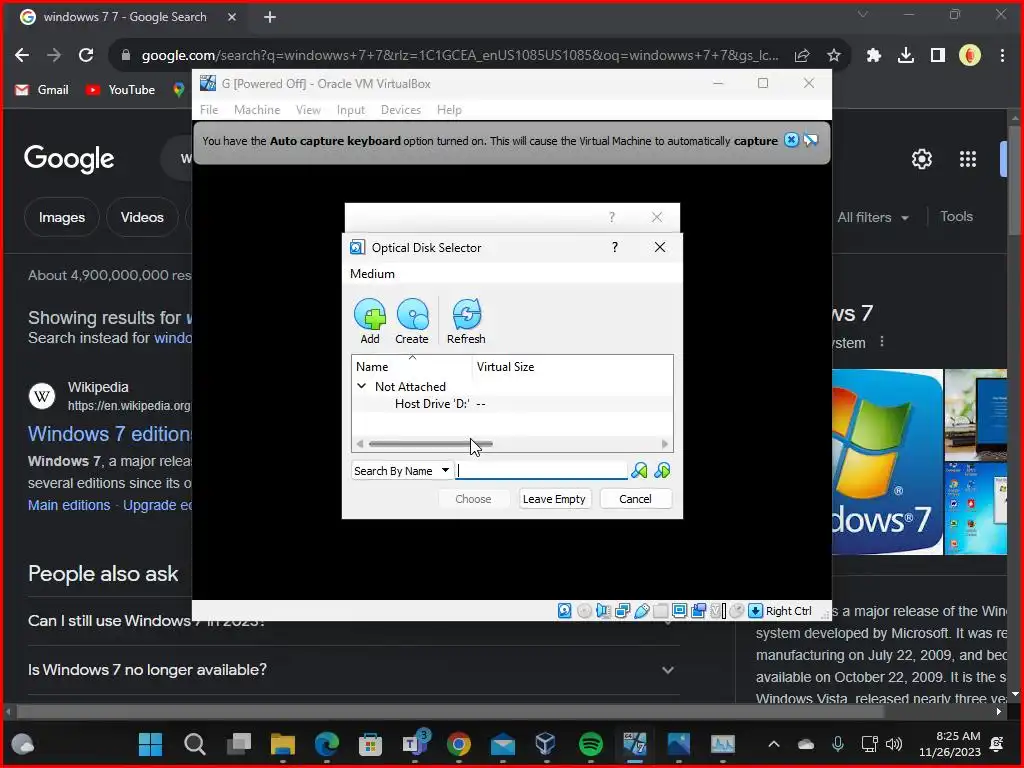Click the medium list horizontal scrollbar thumb
Screen dimensions: 1024x768
coord(430,444)
